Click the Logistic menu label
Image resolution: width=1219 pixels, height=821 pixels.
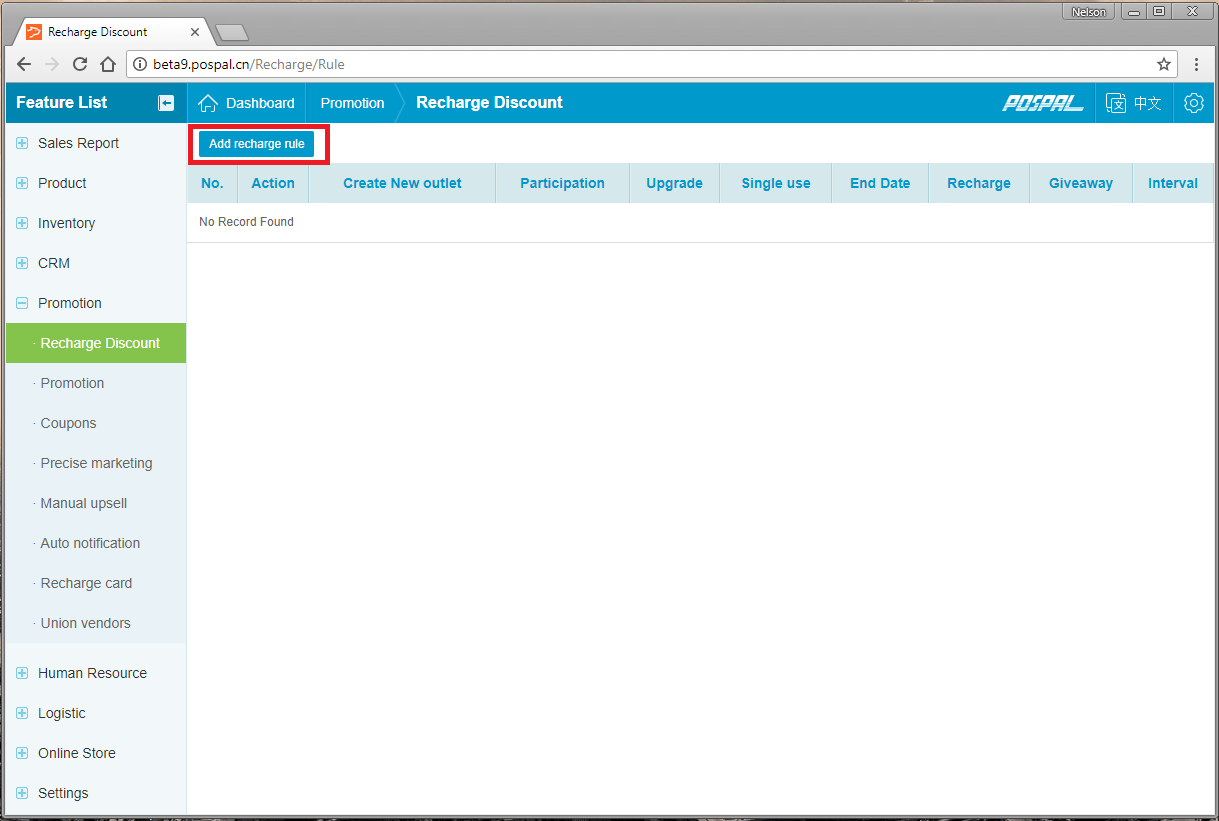[62, 713]
